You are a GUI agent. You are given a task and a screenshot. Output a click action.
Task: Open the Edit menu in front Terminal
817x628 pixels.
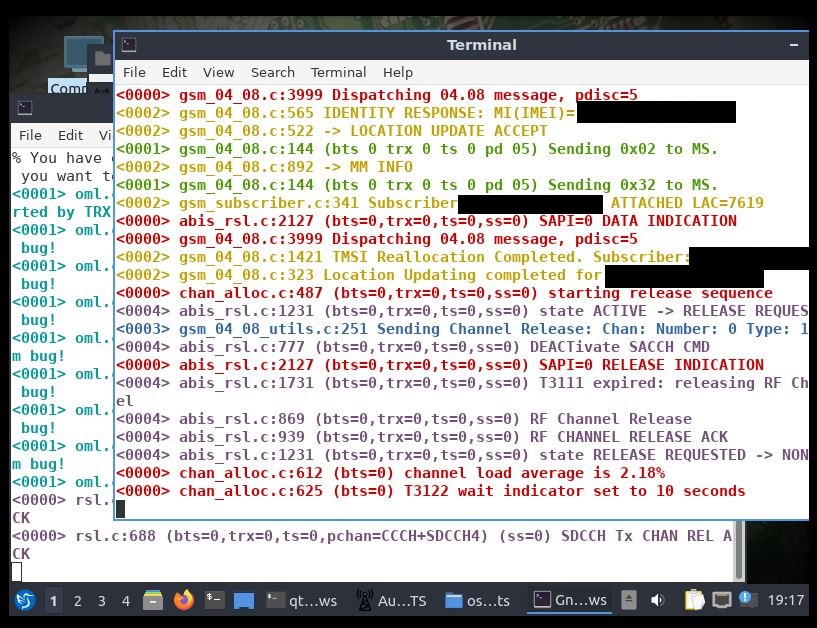coord(174,72)
